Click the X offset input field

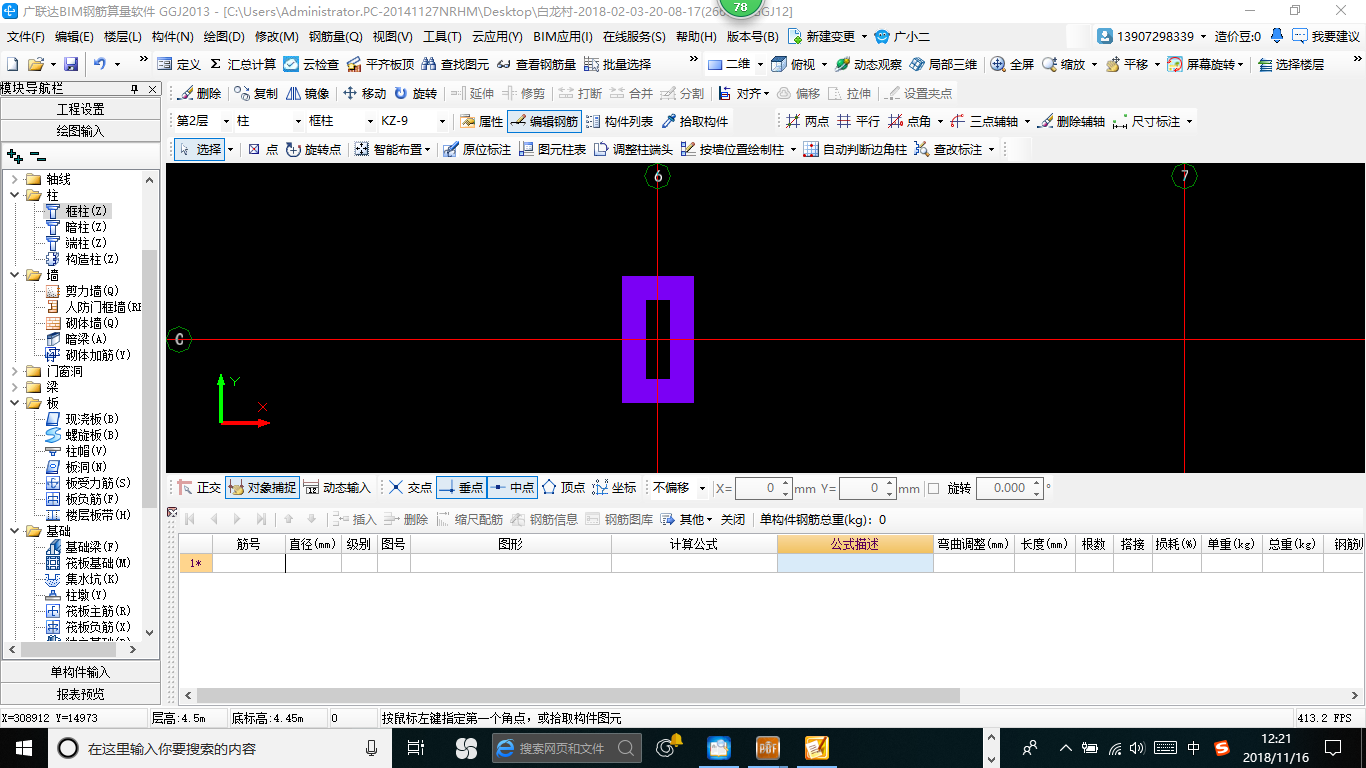point(755,488)
